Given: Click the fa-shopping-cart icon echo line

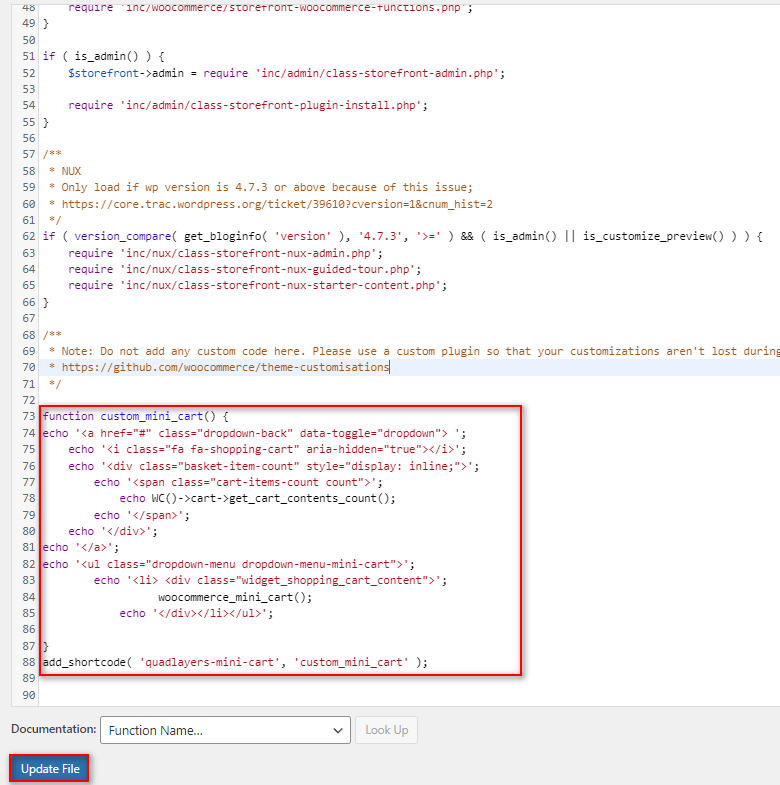Looking at the screenshot, I should (x=267, y=449).
